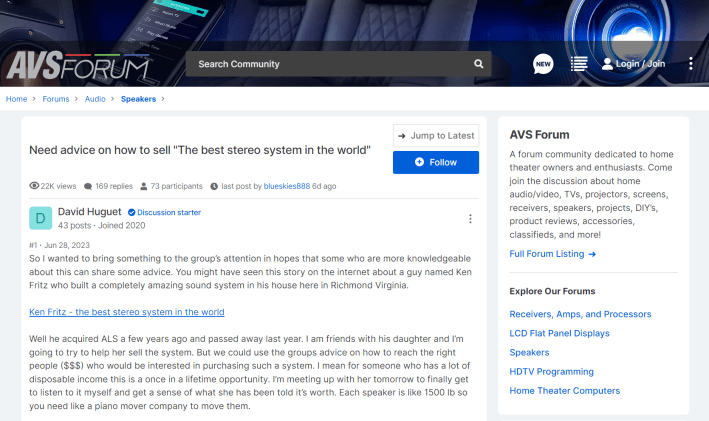
Task: Open Home Theater Computers forum
Action: [x=564, y=391]
